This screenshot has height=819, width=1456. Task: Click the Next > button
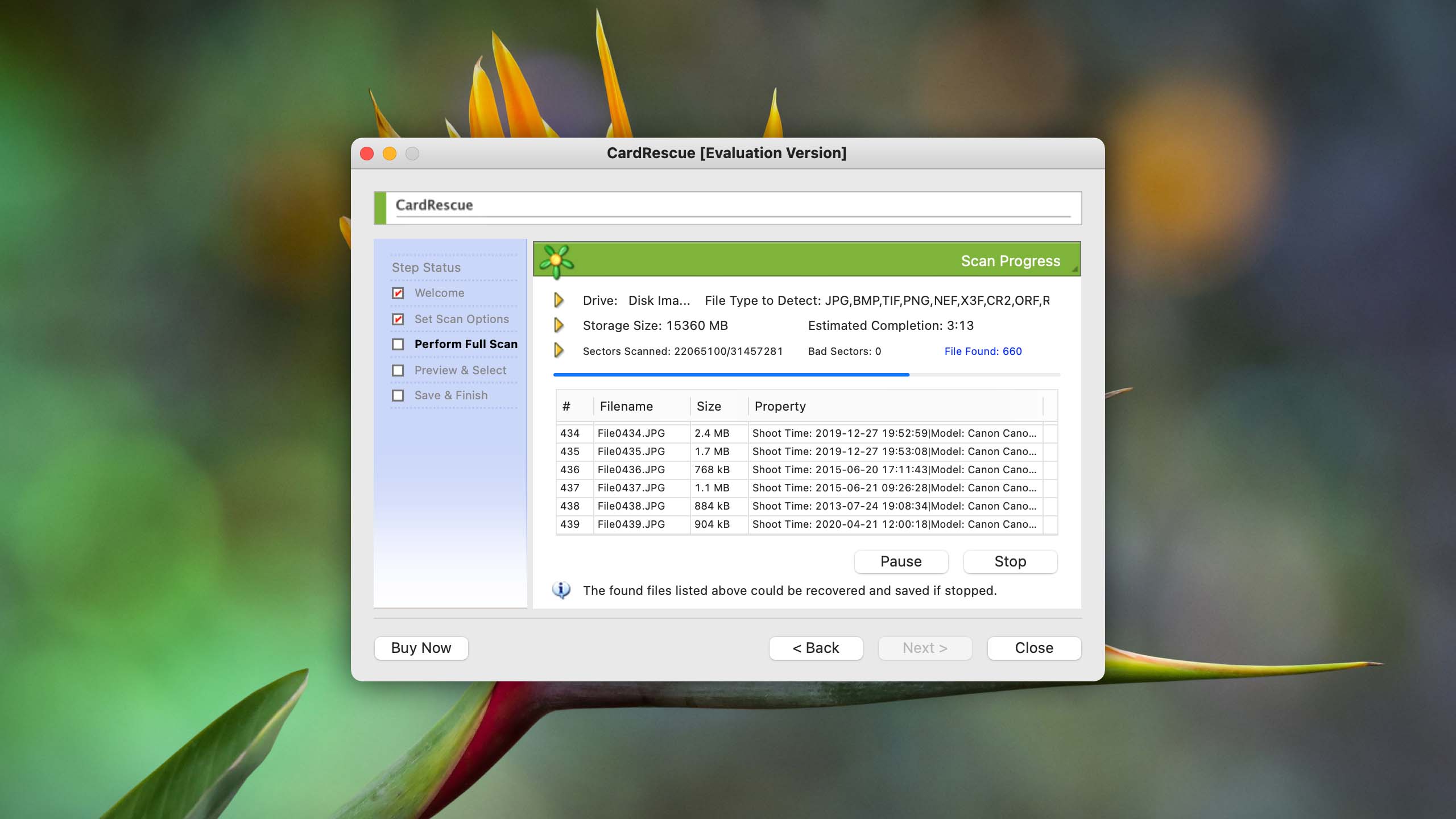pos(925,648)
